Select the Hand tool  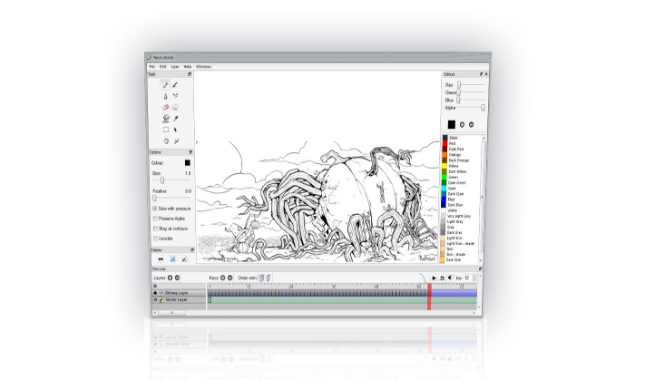coord(166,141)
